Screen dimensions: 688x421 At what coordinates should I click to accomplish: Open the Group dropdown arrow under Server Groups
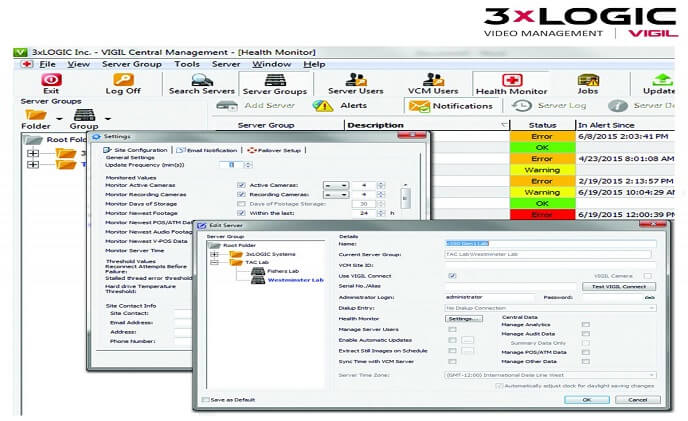point(108,119)
